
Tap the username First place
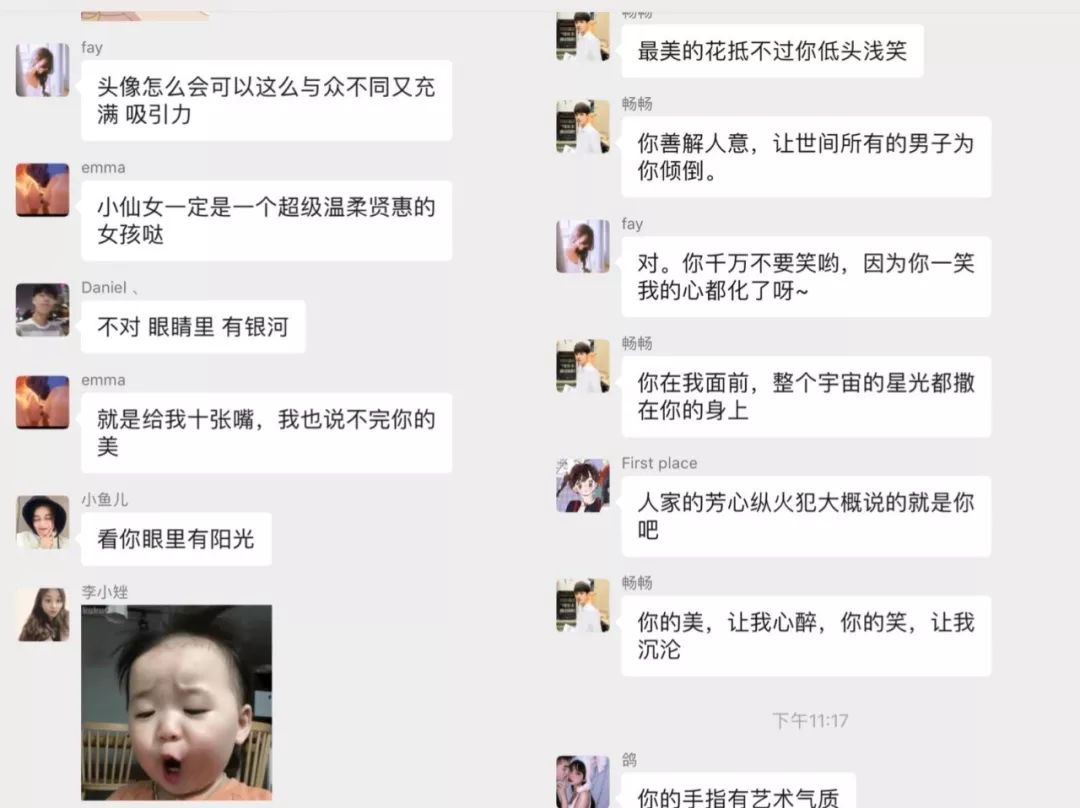659,463
